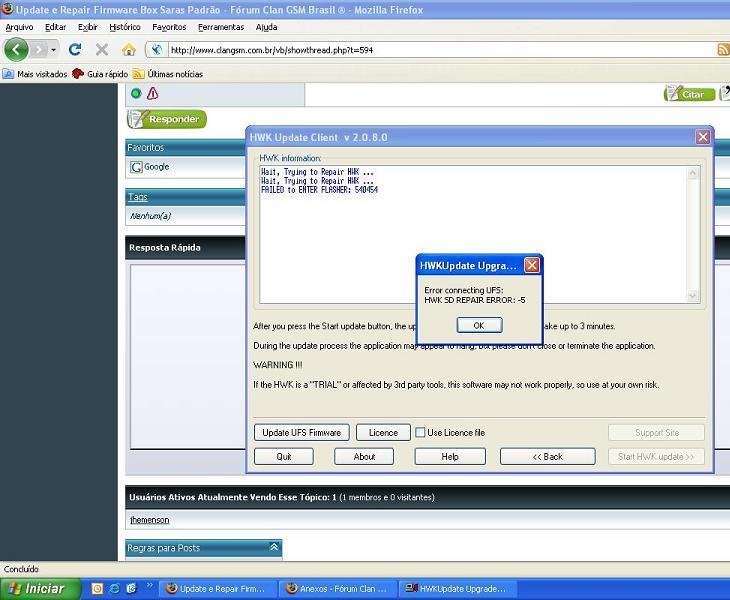Click quick reply text area
This screenshot has width=730, height=600.
point(188,356)
